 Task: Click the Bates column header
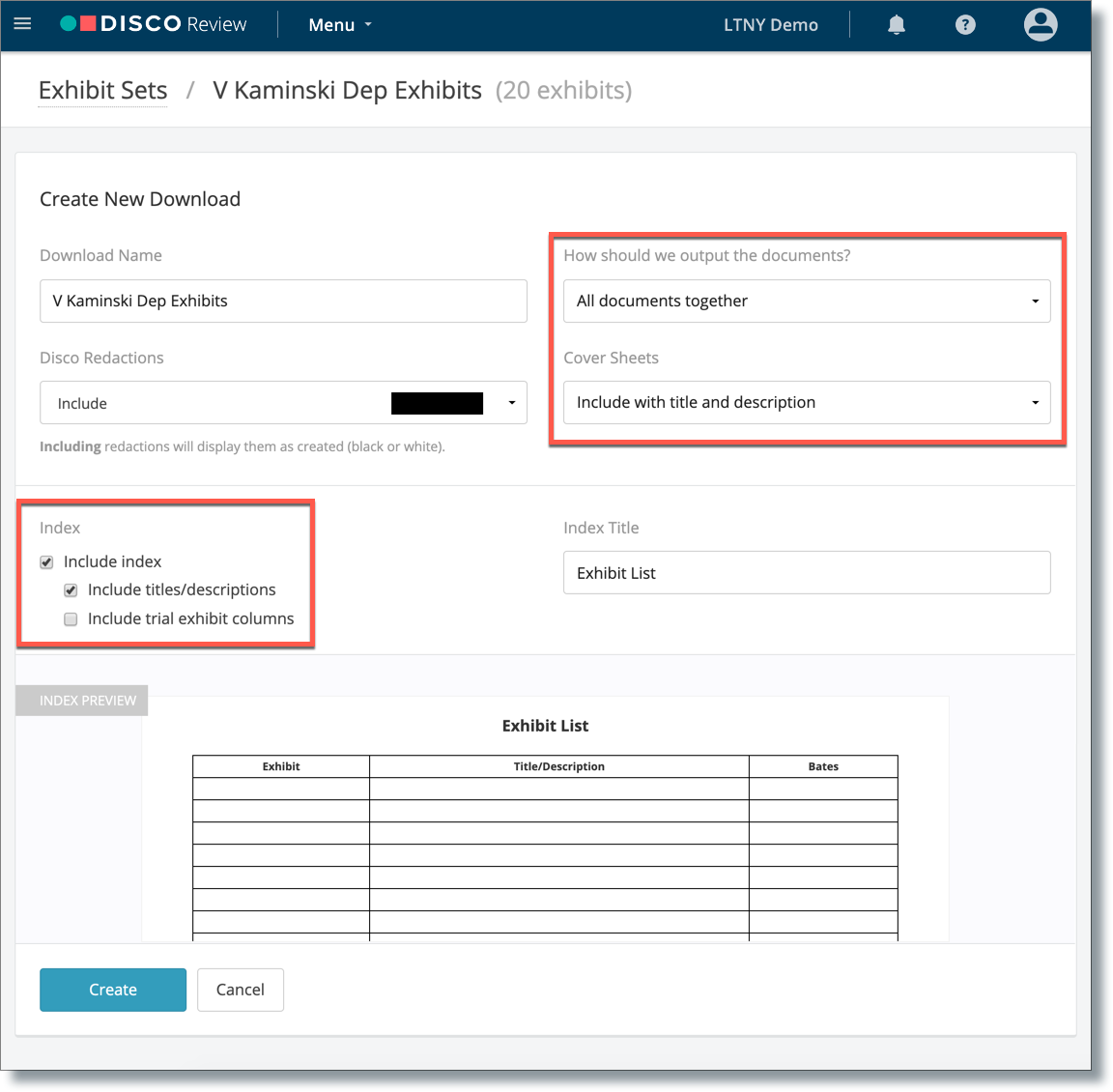coord(823,766)
